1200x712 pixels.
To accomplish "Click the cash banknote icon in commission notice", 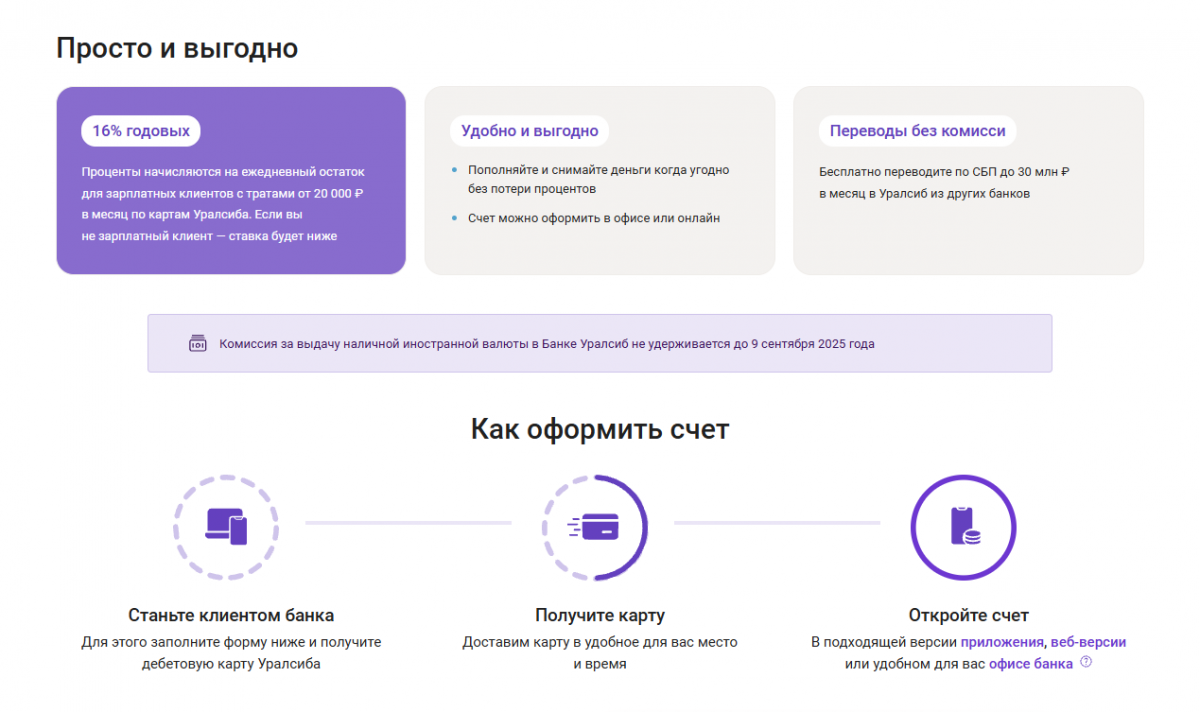I will [198, 343].
